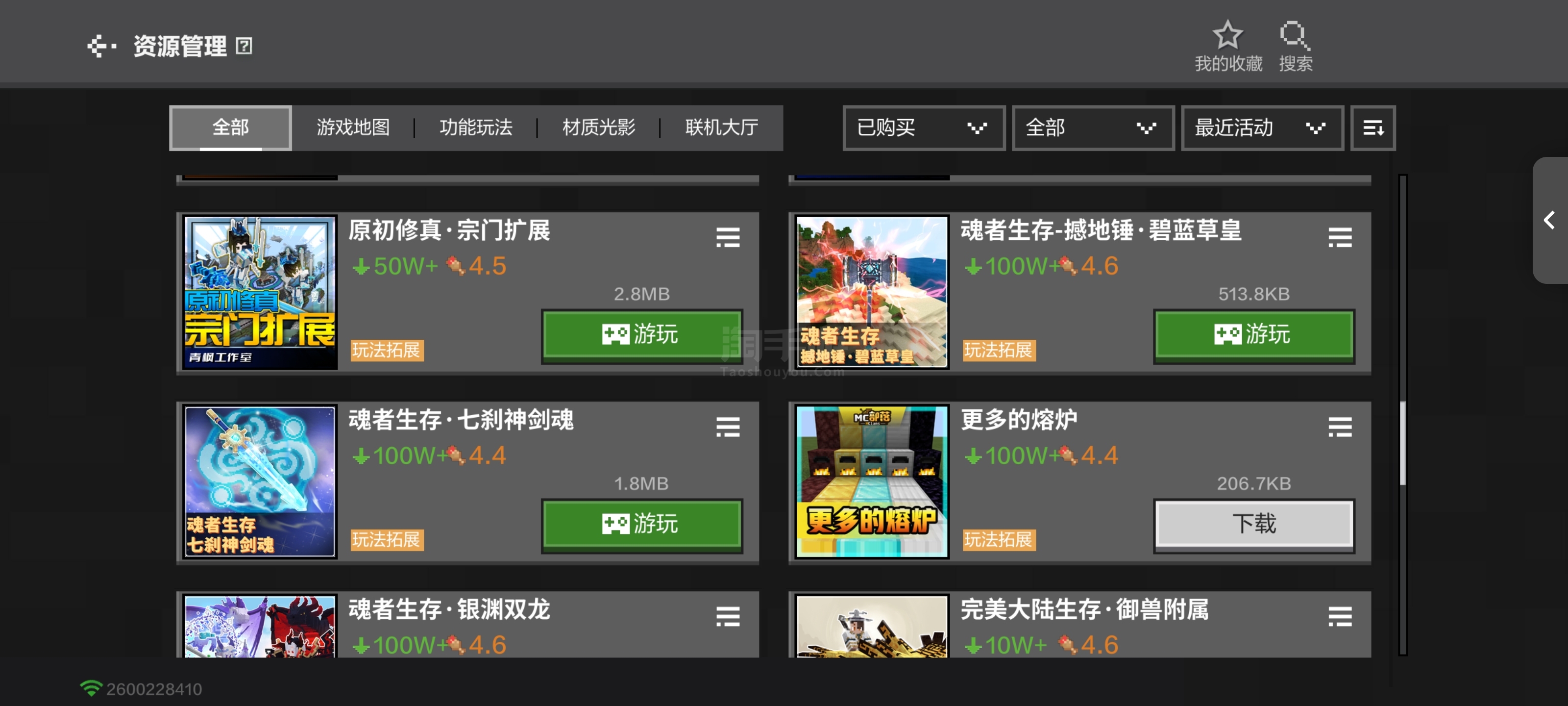This screenshot has height=706, width=1568.
Task: Expand the side panel chevron on right edge
Action: click(x=1549, y=221)
